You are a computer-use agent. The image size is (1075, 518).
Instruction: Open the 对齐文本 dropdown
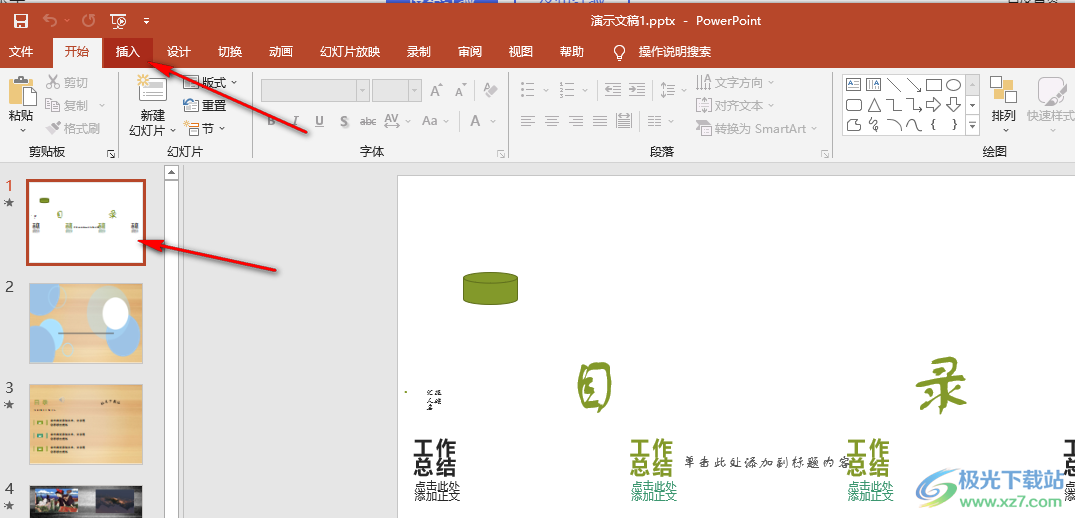[x=734, y=106]
